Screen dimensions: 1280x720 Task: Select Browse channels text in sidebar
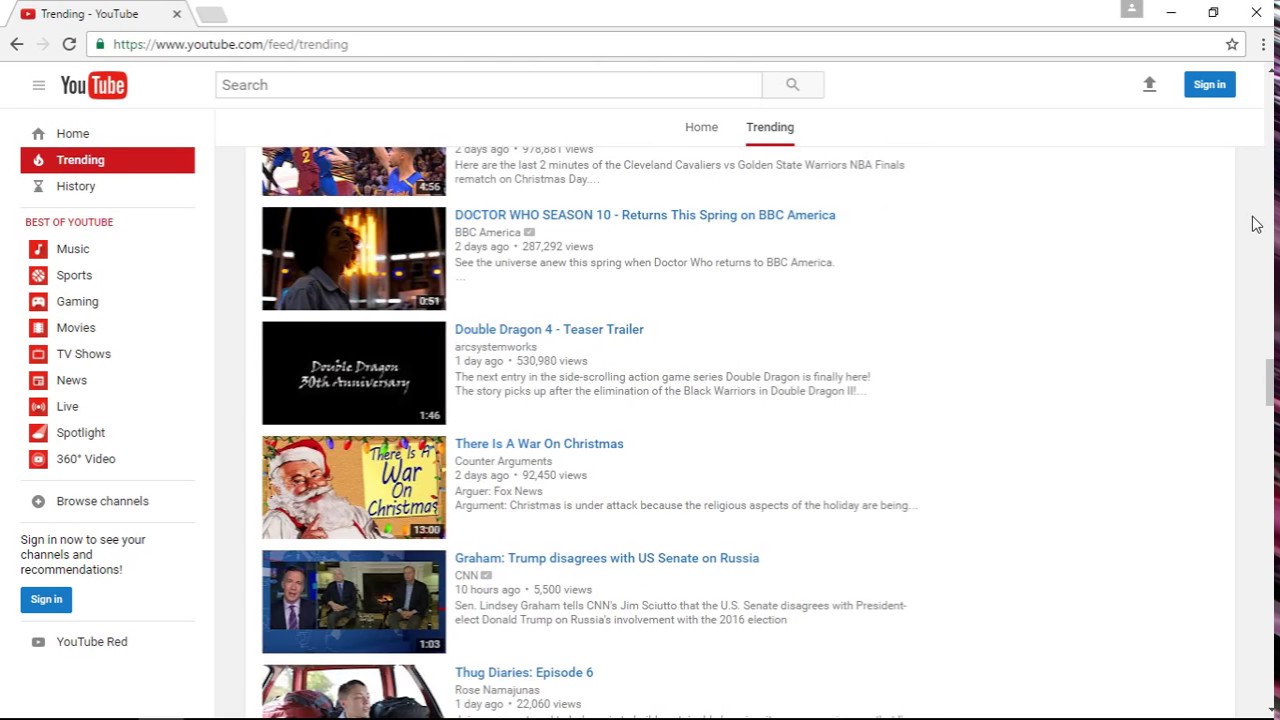pyautogui.click(x=102, y=501)
